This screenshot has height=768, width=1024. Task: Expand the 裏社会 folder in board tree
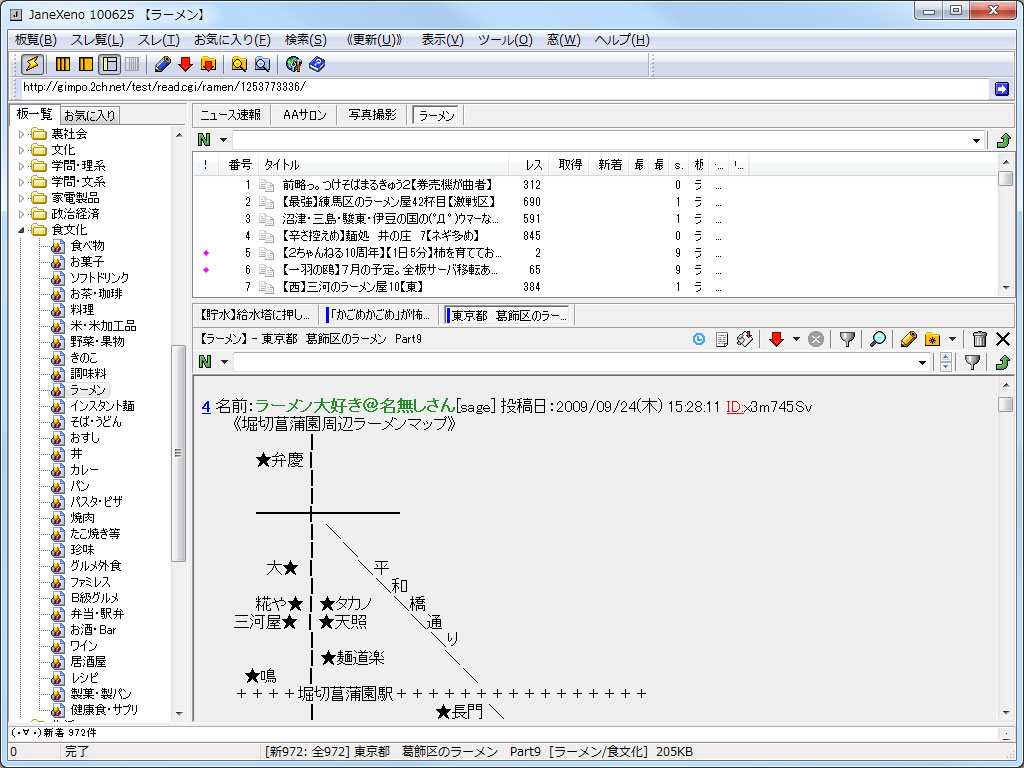pos(22,134)
